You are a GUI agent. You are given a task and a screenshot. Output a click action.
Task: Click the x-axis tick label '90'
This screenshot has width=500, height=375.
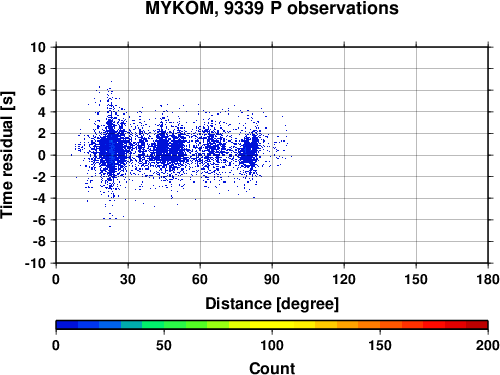[x=272, y=279]
